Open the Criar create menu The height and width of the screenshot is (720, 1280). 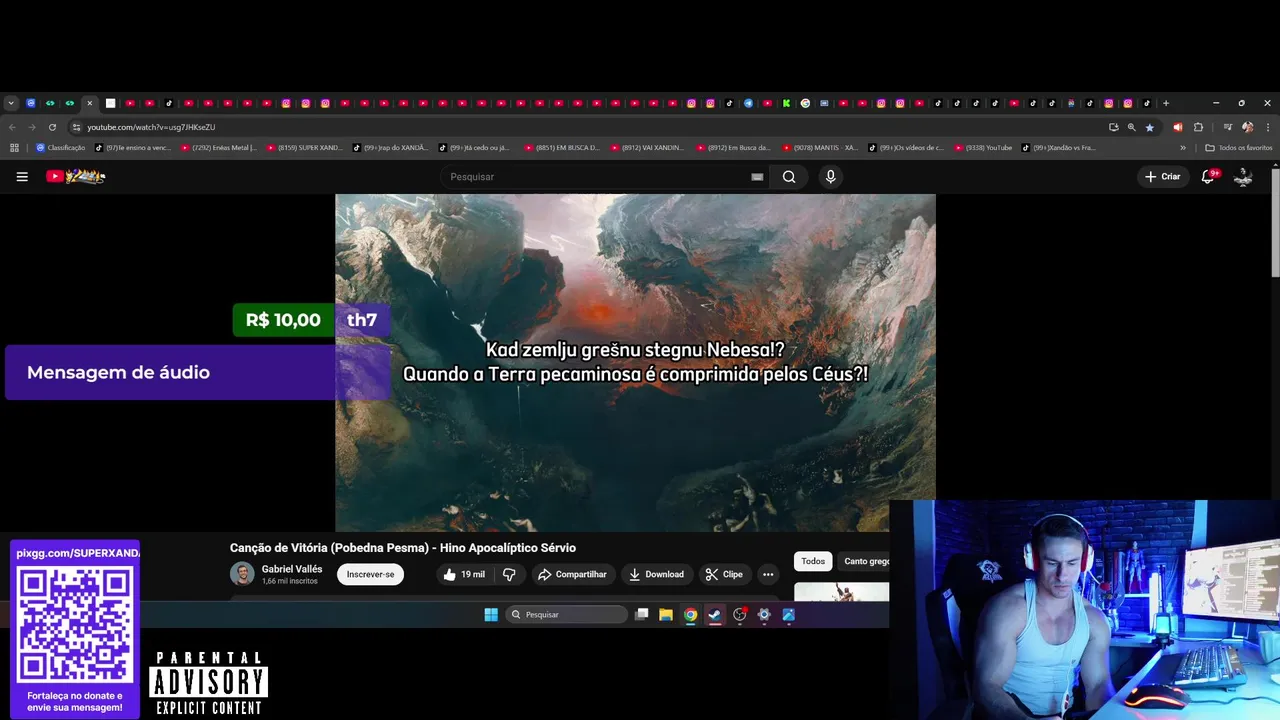coord(1163,177)
